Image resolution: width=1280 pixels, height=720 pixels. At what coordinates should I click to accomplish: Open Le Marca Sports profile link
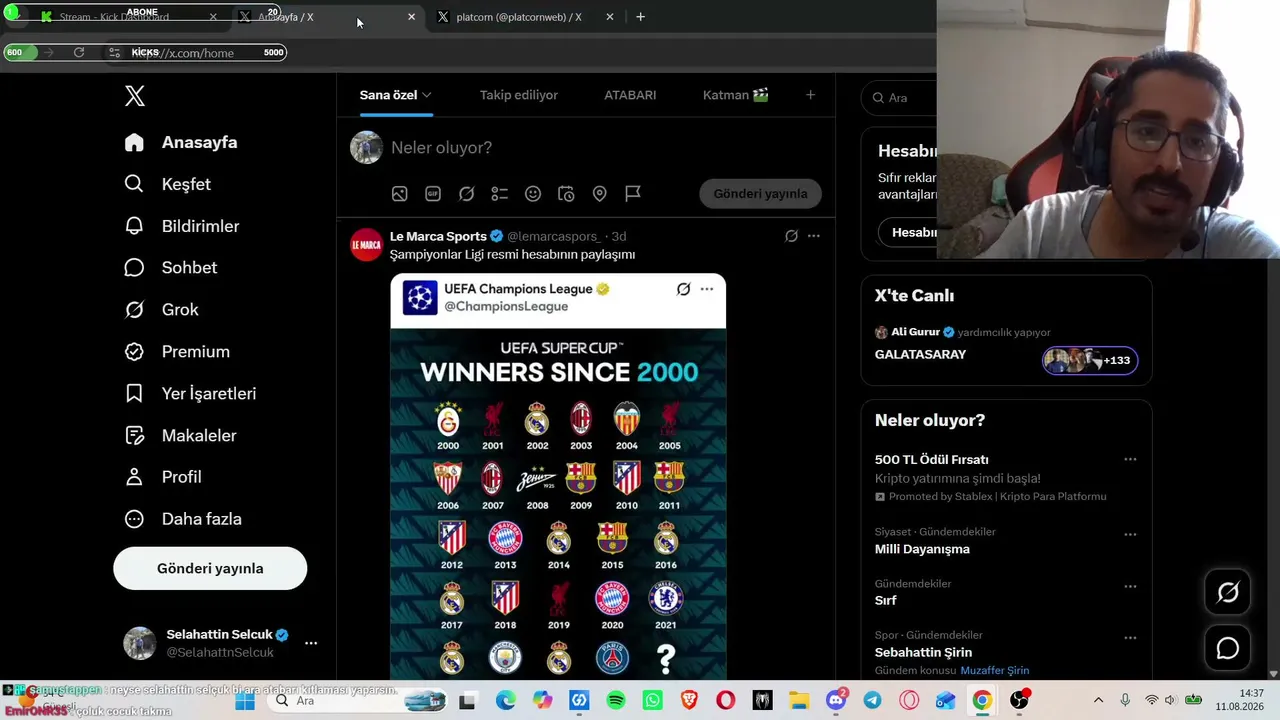(438, 236)
